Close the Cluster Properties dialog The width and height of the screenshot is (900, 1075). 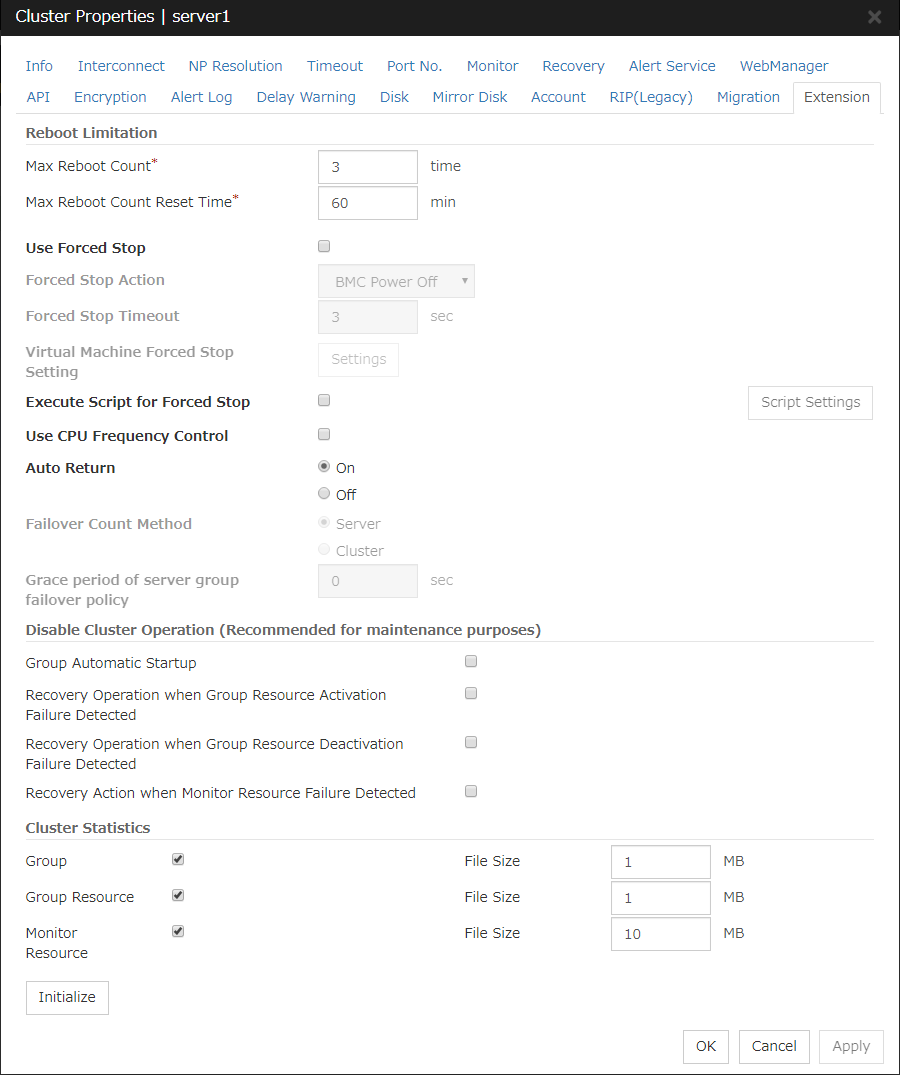click(x=874, y=16)
